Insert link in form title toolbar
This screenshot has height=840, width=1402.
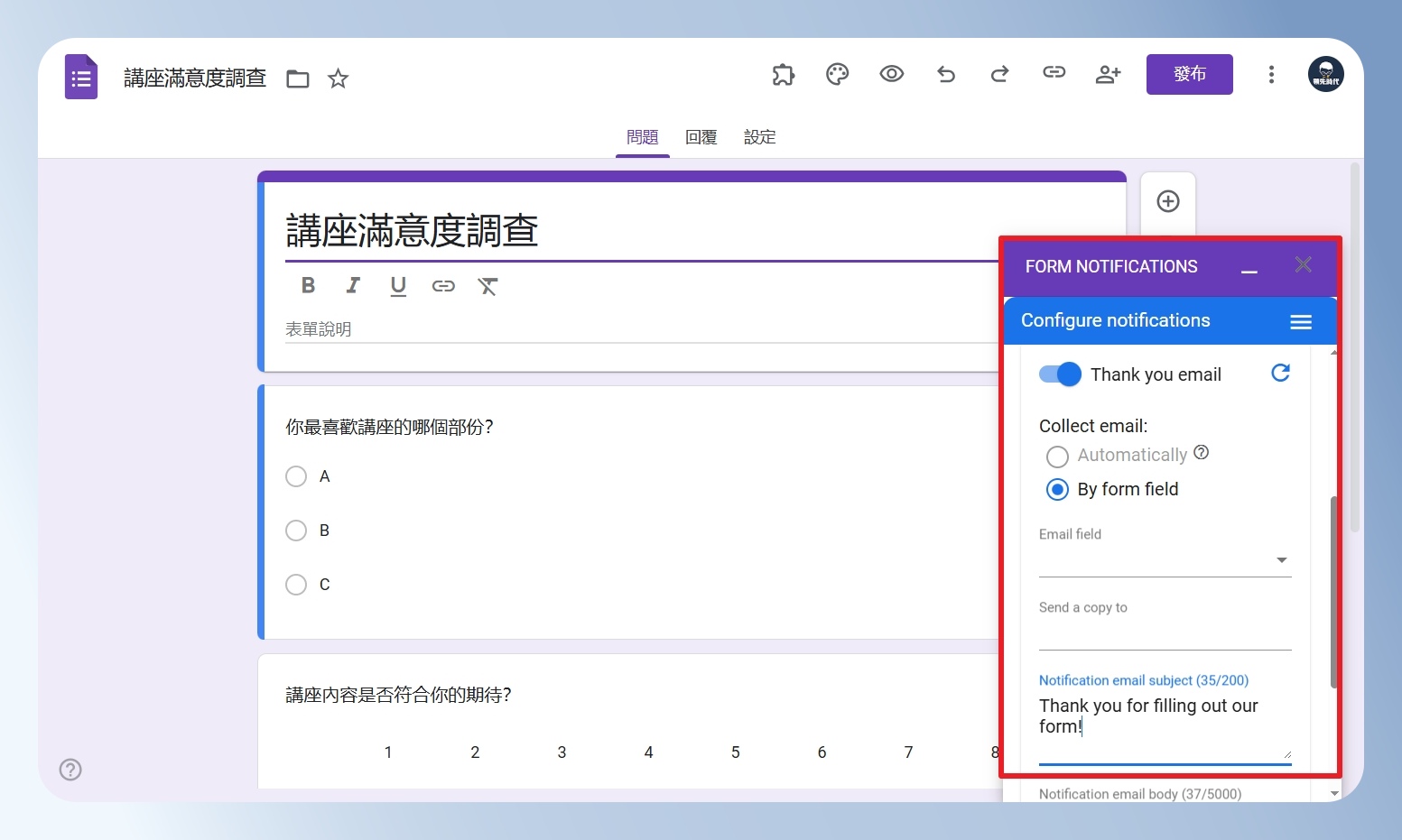pos(443,286)
